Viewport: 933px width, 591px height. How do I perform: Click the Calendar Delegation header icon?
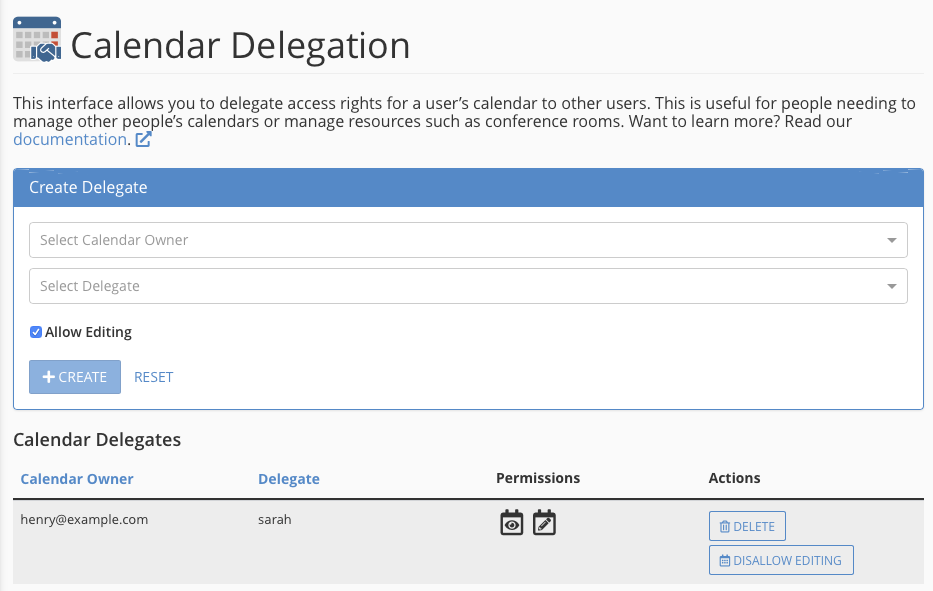point(37,41)
